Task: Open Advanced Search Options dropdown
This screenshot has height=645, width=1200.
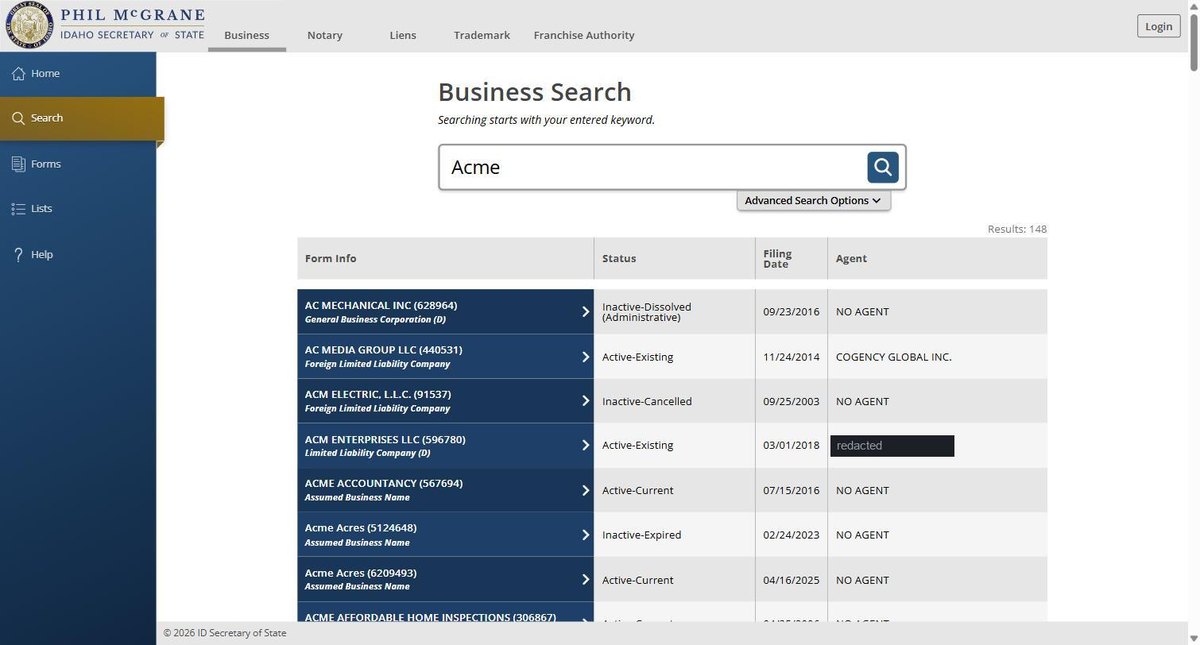Action: pyautogui.click(x=813, y=200)
